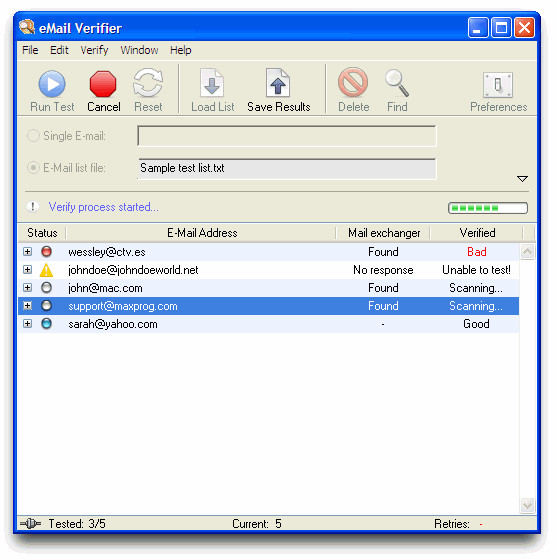Expand the support@maxprog.com row
The width and height of the screenshot is (557, 560).
27,306
